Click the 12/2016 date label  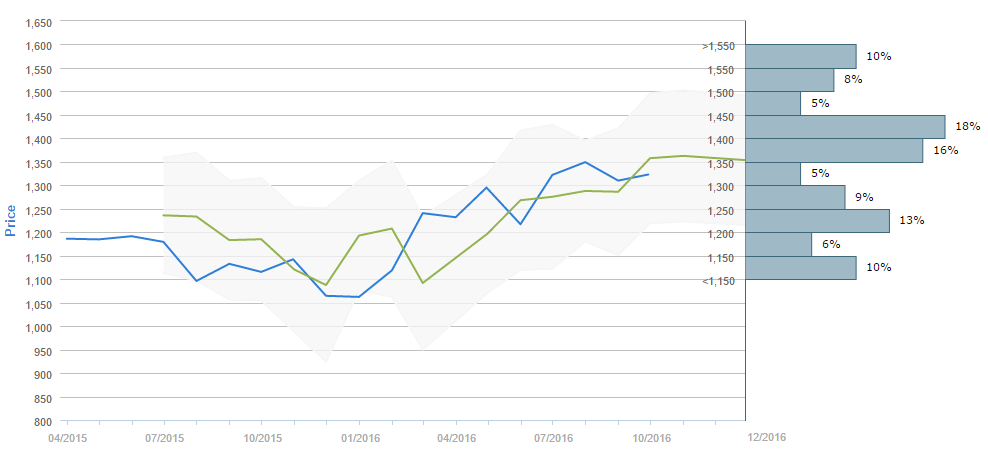[x=767, y=437]
